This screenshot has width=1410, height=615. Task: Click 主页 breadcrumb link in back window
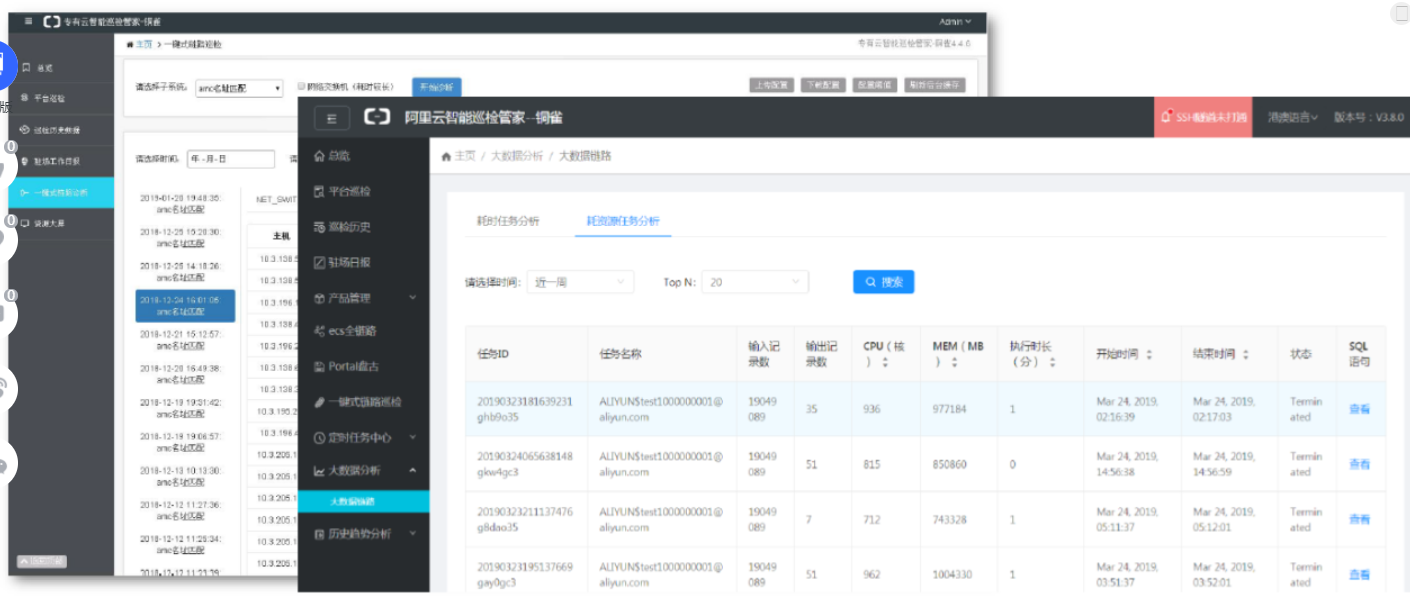tap(144, 44)
